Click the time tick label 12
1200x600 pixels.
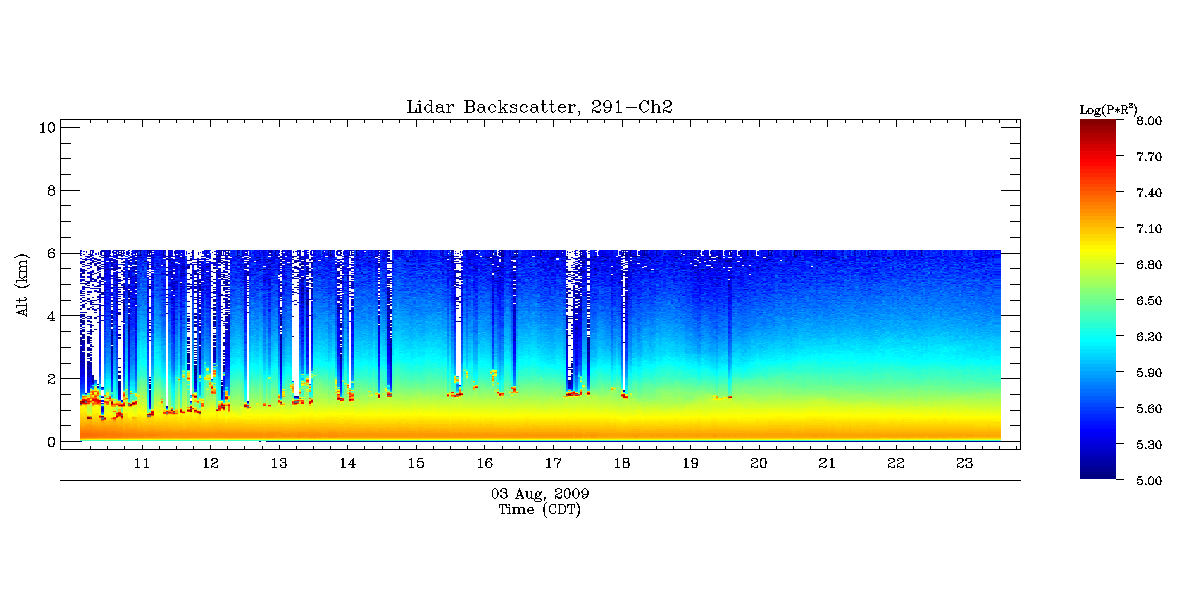coord(210,463)
